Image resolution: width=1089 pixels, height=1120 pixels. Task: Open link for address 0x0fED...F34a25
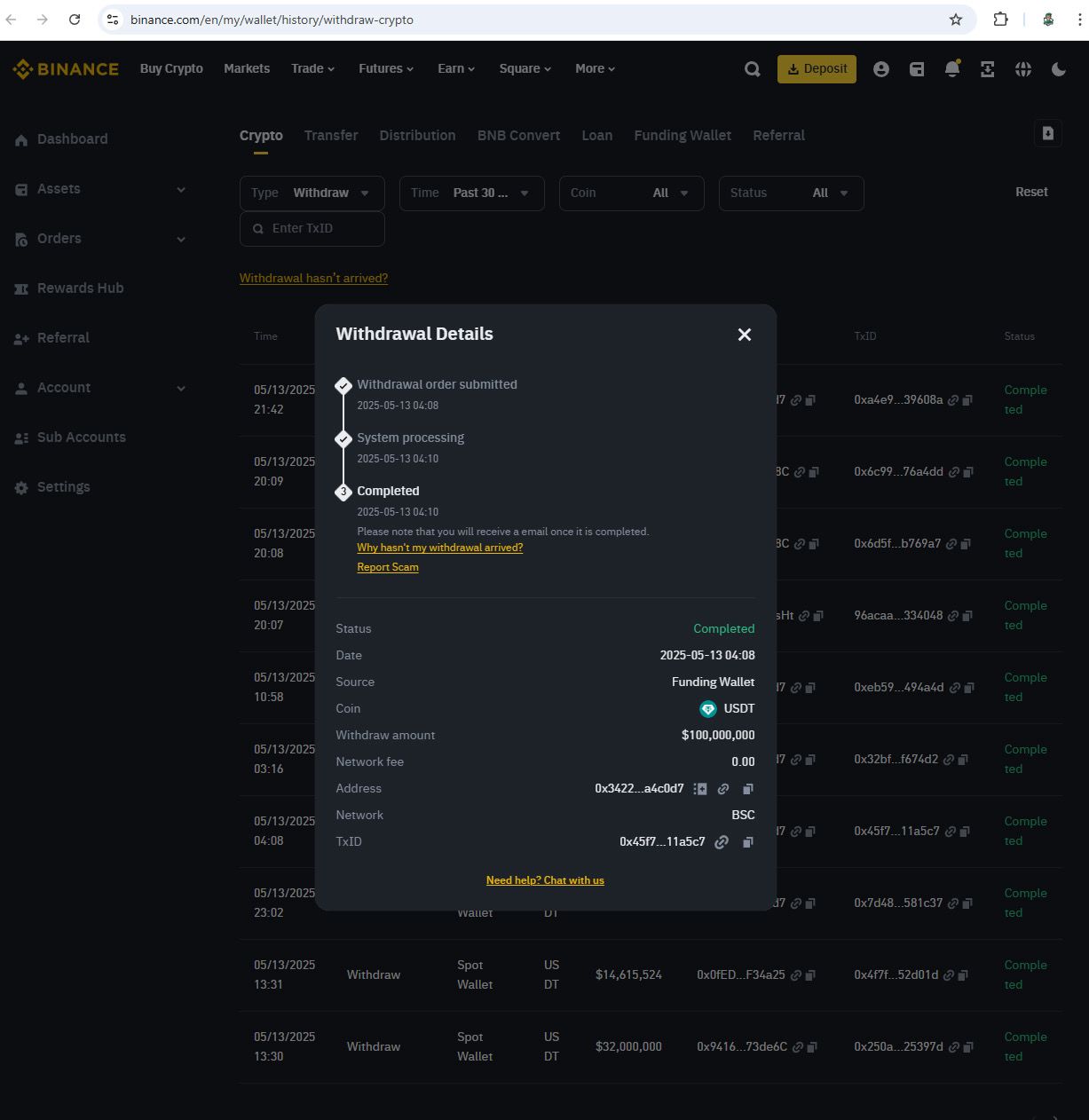(x=796, y=975)
